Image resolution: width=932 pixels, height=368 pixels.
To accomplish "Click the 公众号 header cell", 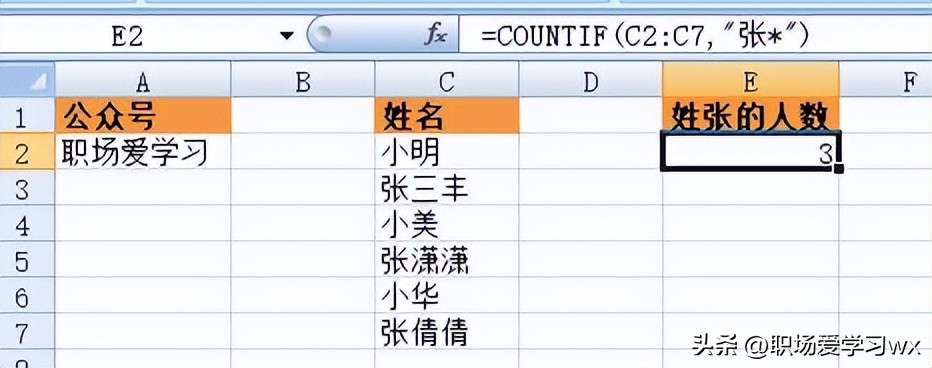I will coord(143,116).
